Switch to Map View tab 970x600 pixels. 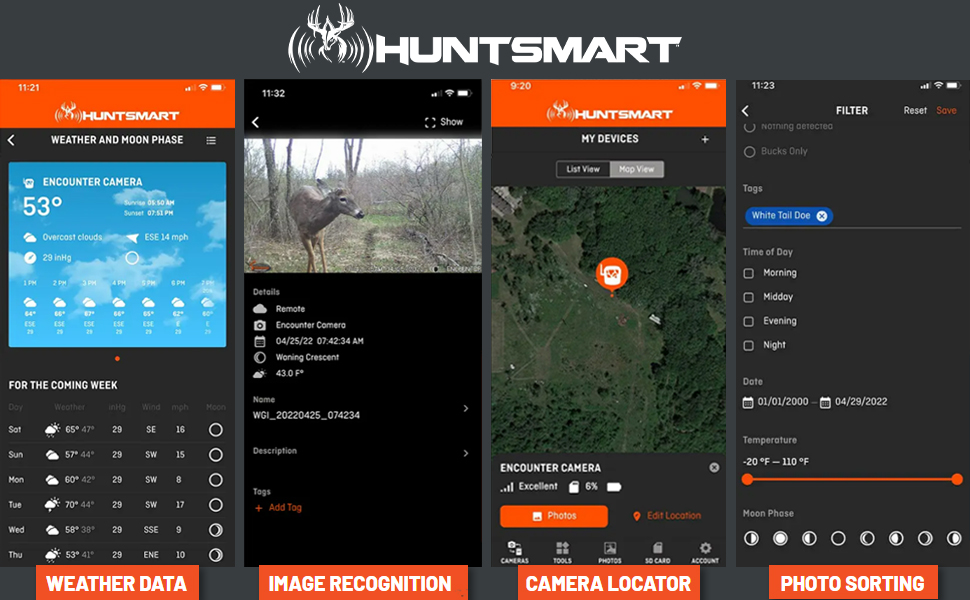637,169
